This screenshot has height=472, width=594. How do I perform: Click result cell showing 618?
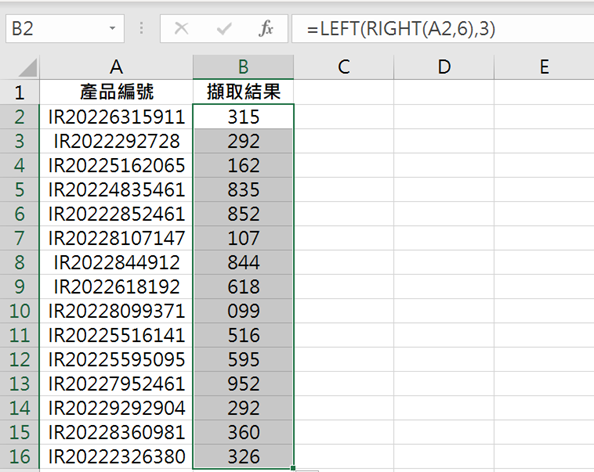coord(243,286)
